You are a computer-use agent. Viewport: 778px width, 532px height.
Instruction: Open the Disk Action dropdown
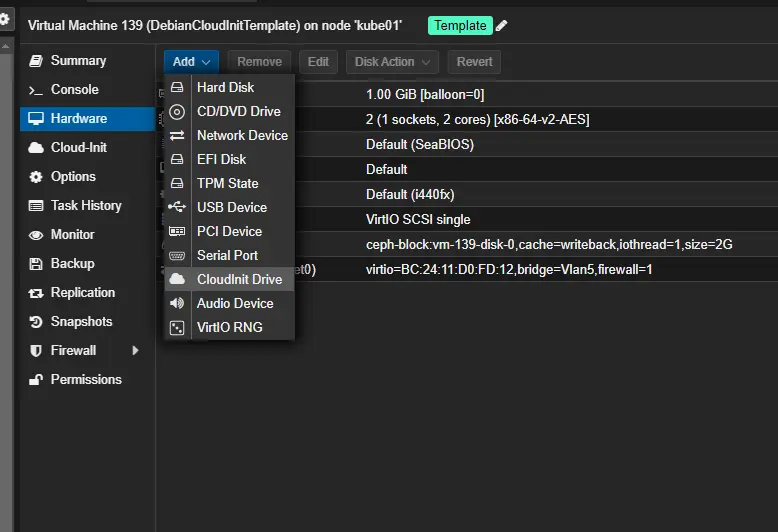point(393,62)
